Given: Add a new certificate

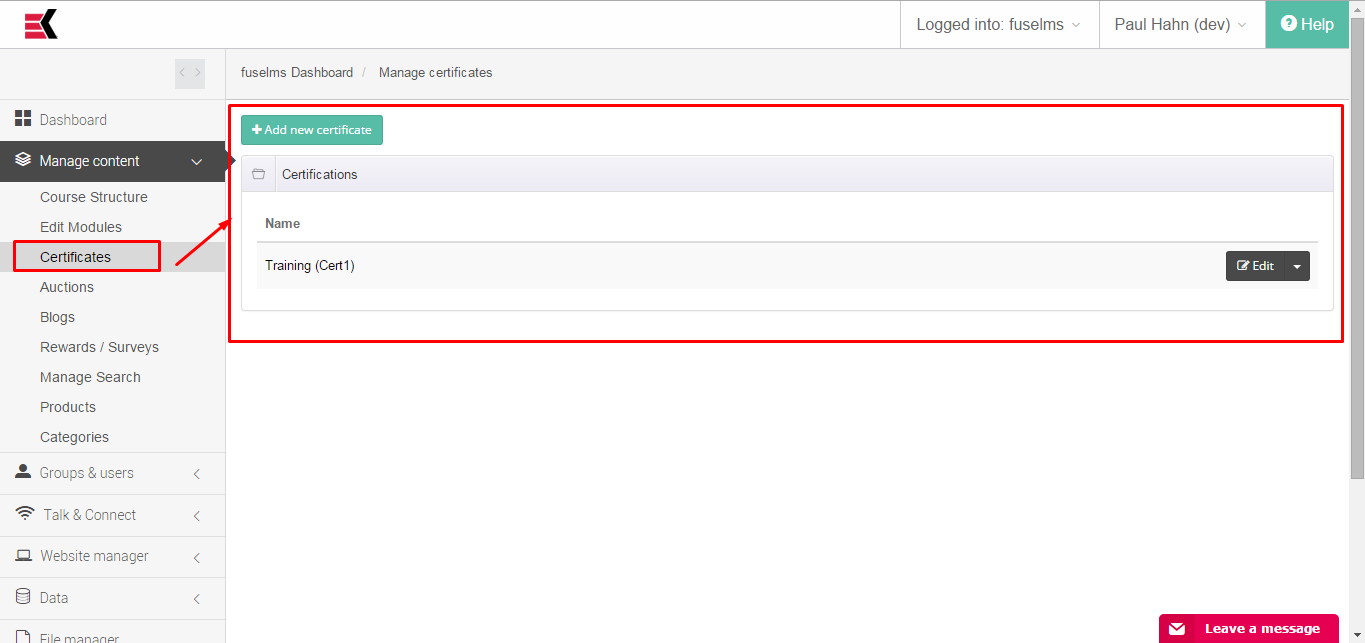Looking at the screenshot, I should 312,130.
